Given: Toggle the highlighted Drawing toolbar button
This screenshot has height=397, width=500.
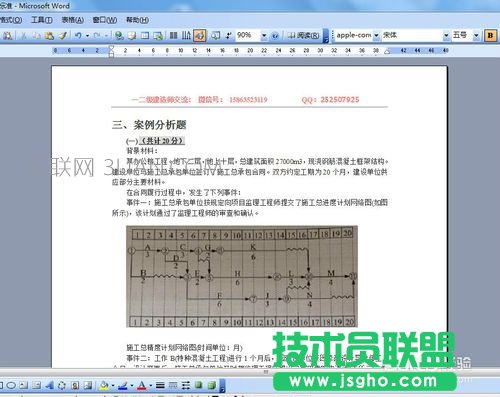Looking at the screenshot, I should point(200,35).
